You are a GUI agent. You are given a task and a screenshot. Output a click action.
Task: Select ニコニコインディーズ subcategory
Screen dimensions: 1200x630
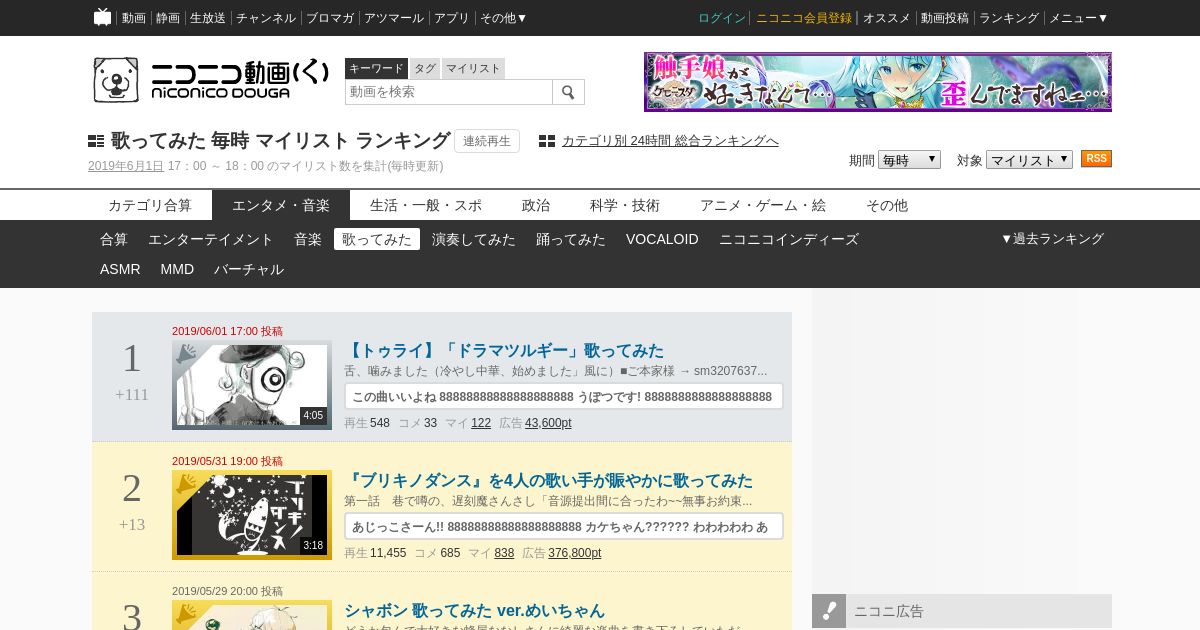pos(789,239)
